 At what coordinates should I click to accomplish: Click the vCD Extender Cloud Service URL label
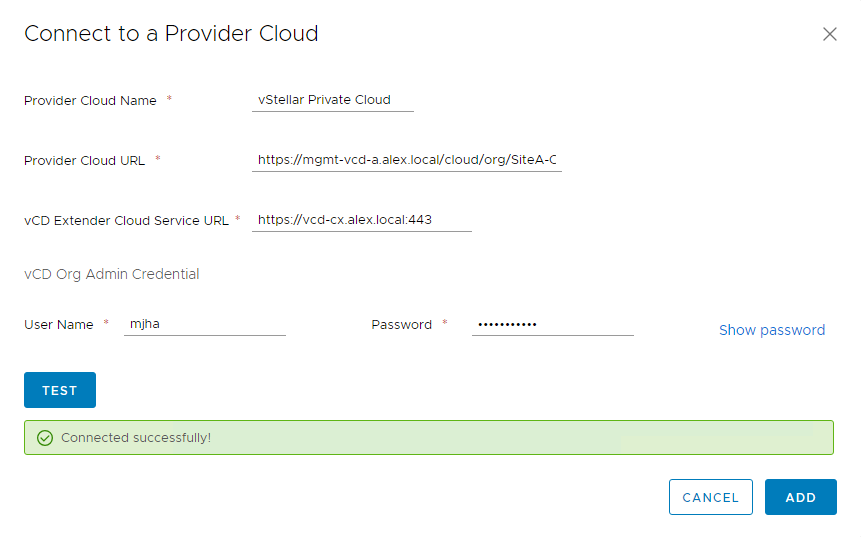(126, 220)
